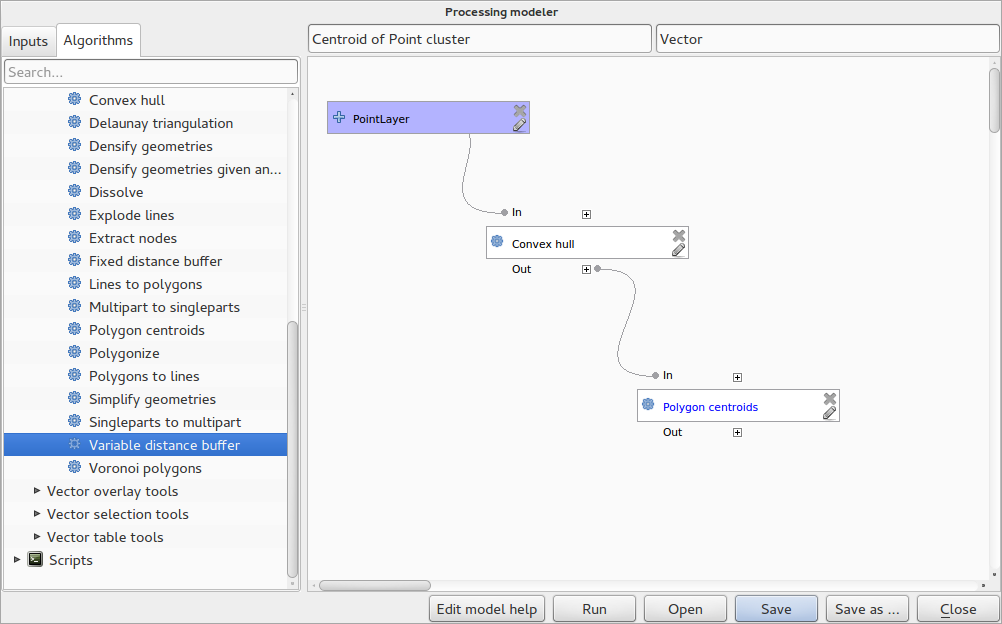The image size is (1002, 624).
Task: Click the edit pencil on Convex hull node
Action: pyautogui.click(x=678, y=250)
